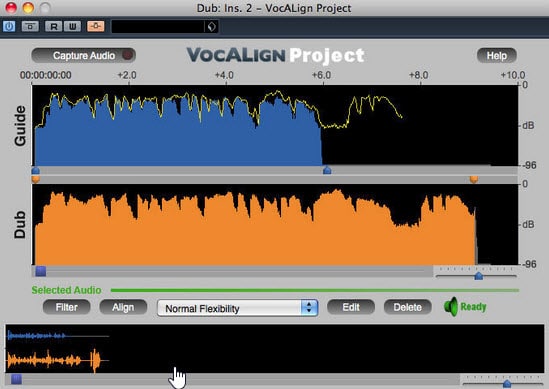Select the orange Dub start marker
The image size is (549, 389).
[35, 180]
